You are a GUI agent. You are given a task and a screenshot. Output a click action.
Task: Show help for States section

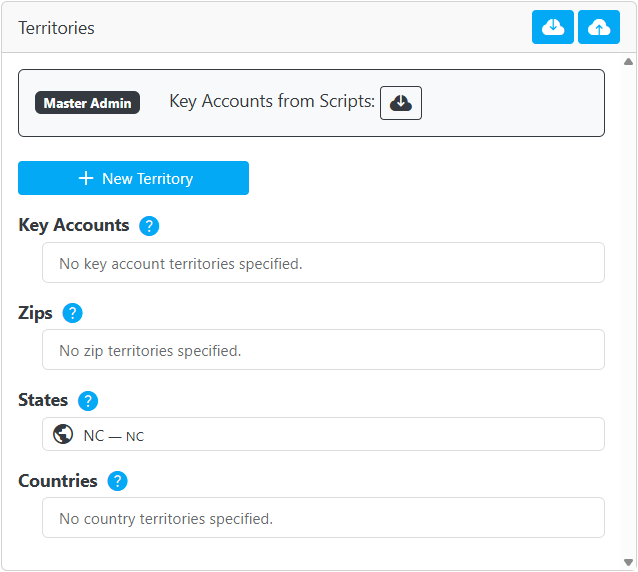(x=88, y=401)
